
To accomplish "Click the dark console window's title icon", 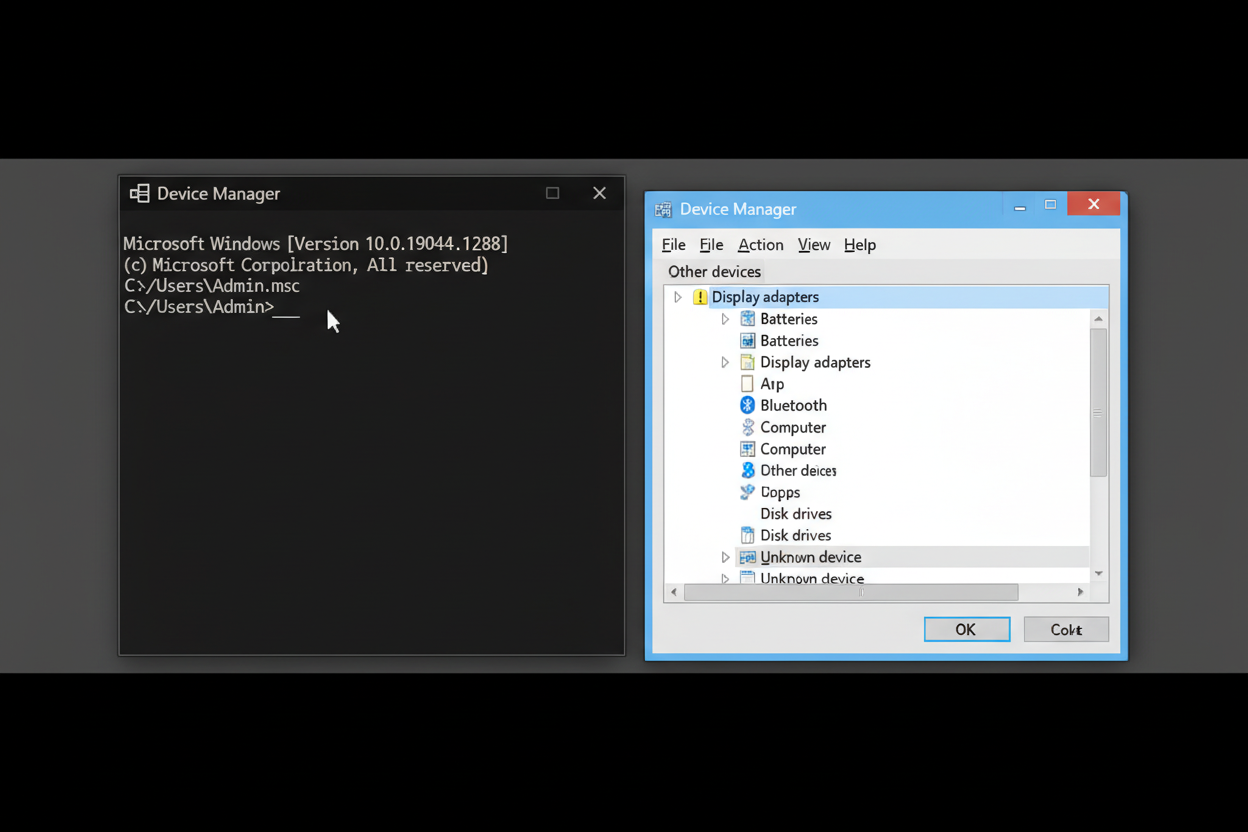I will click(x=140, y=194).
